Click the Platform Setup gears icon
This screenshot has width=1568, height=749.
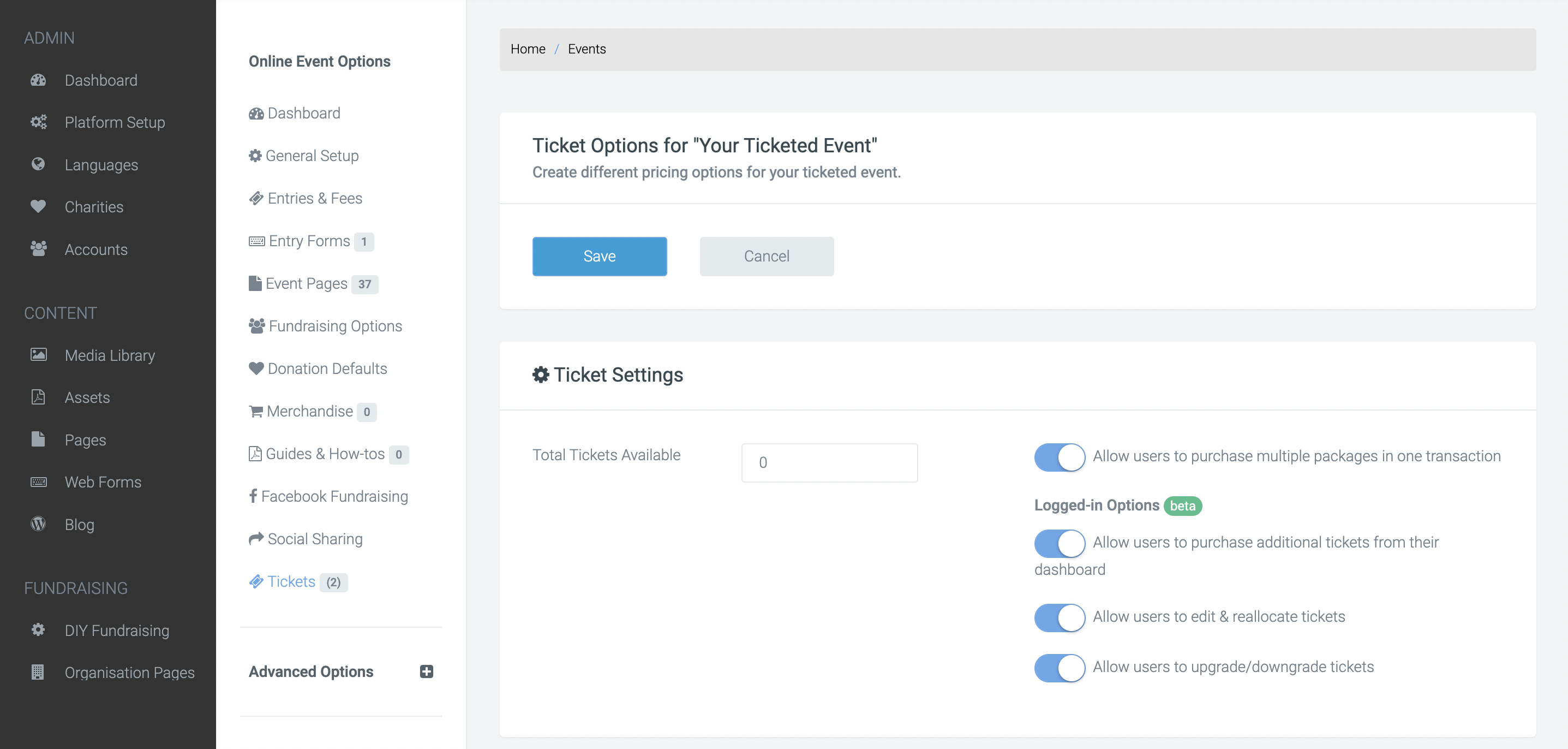[38, 122]
